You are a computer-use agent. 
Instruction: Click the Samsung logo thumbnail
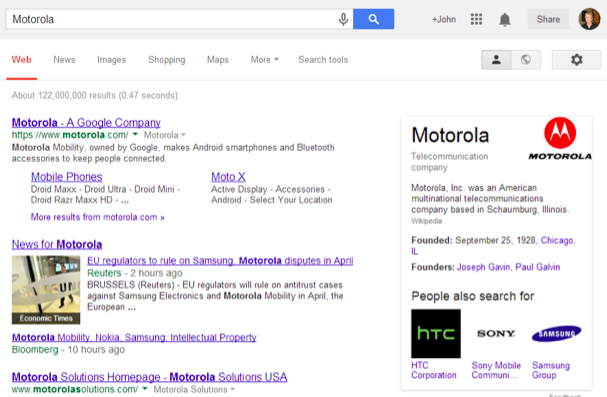pyautogui.click(x=556, y=333)
